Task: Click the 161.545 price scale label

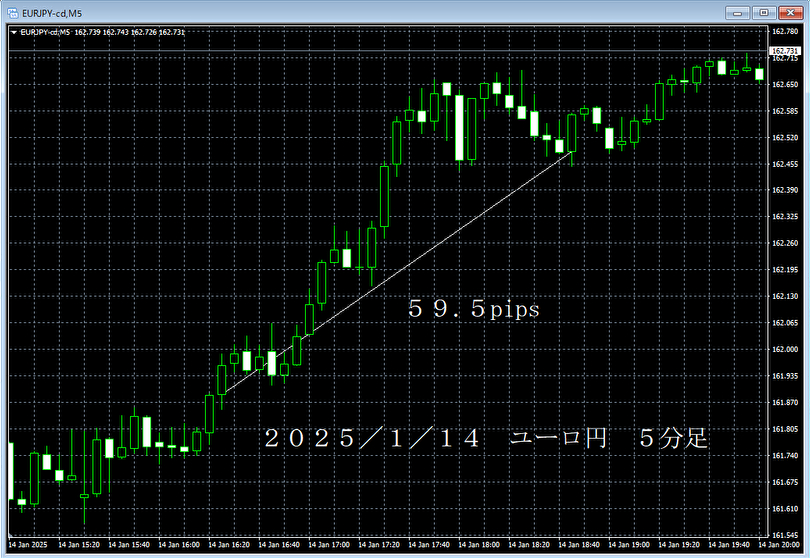Action: click(785, 535)
